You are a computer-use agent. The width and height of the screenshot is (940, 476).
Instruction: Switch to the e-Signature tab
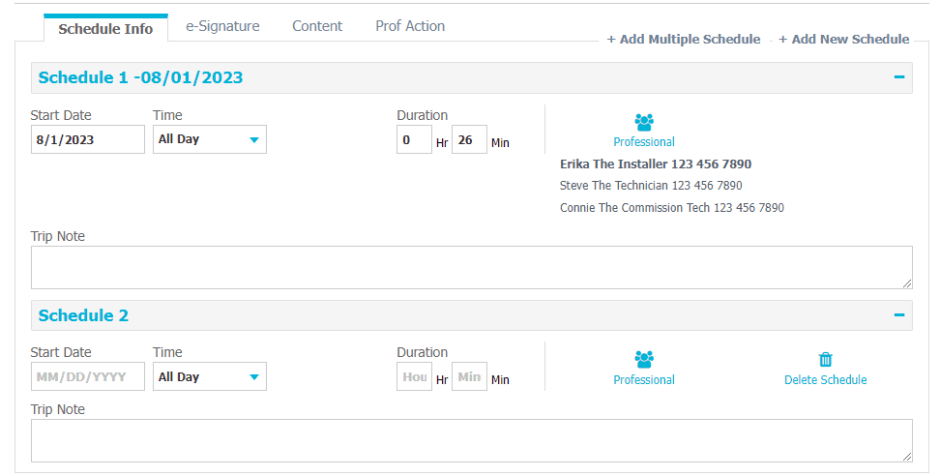222,26
